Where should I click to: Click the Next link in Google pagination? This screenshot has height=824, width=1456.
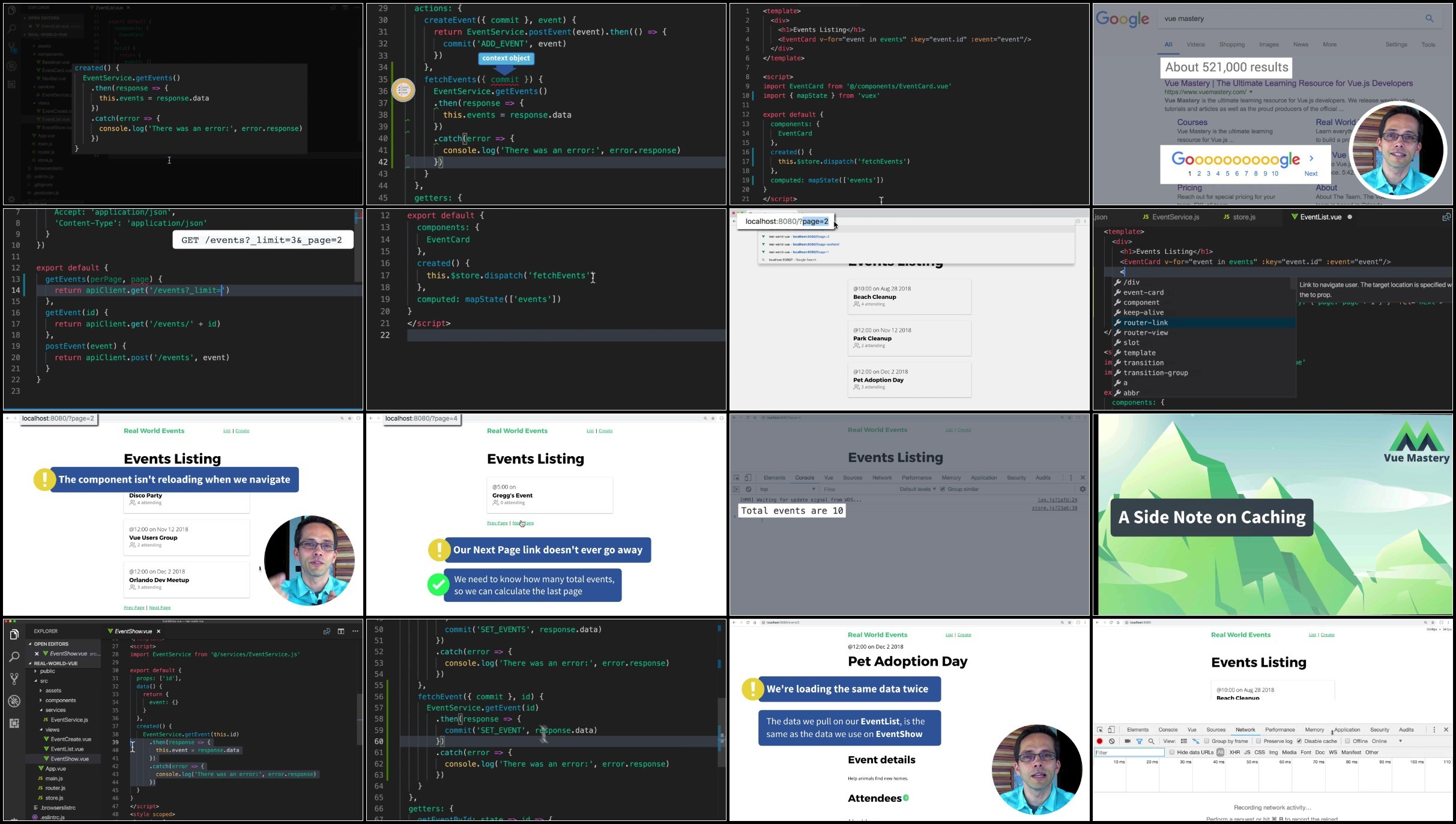point(1311,173)
